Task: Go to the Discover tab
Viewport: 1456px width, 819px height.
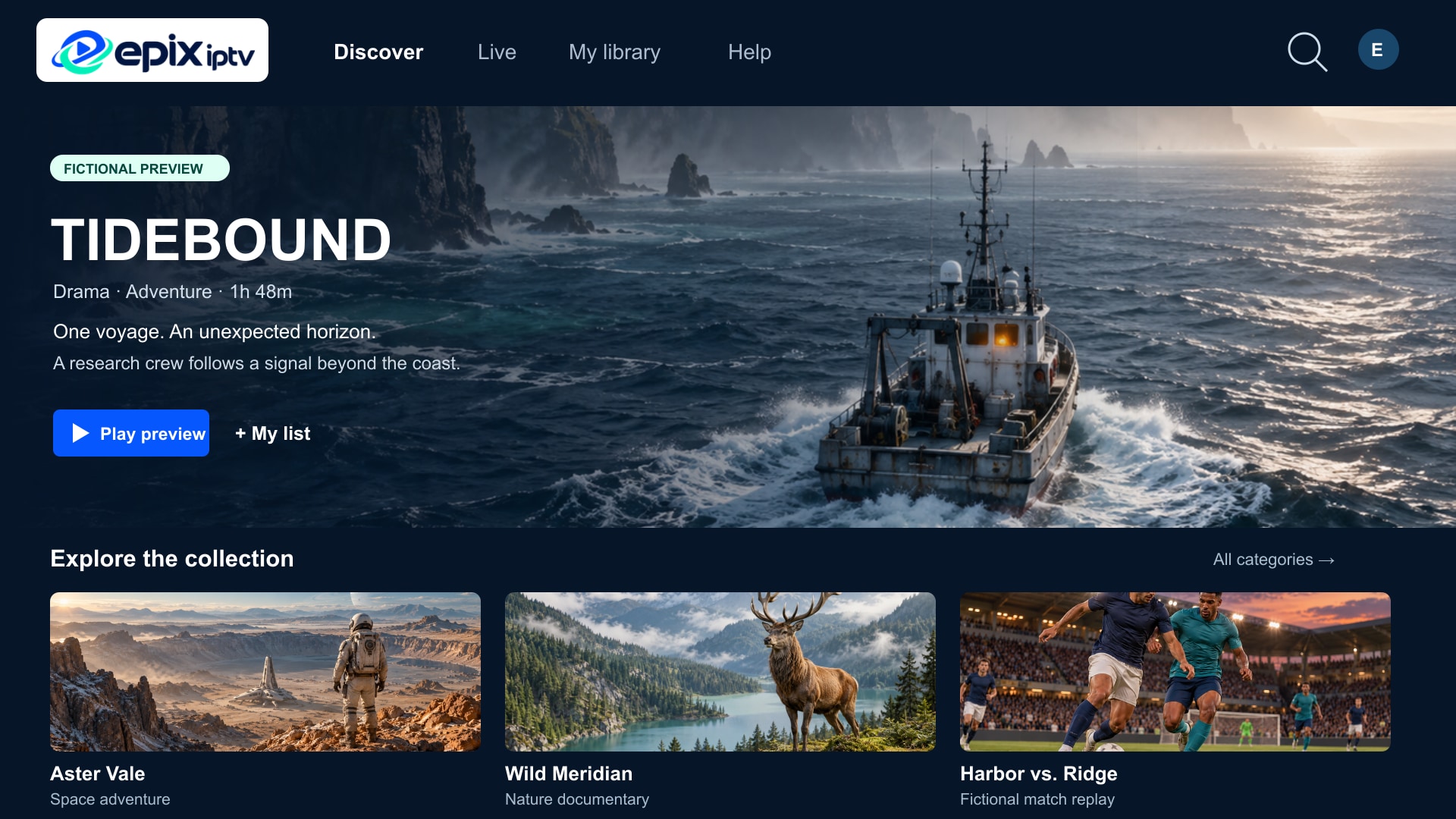Action: [x=378, y=52]
